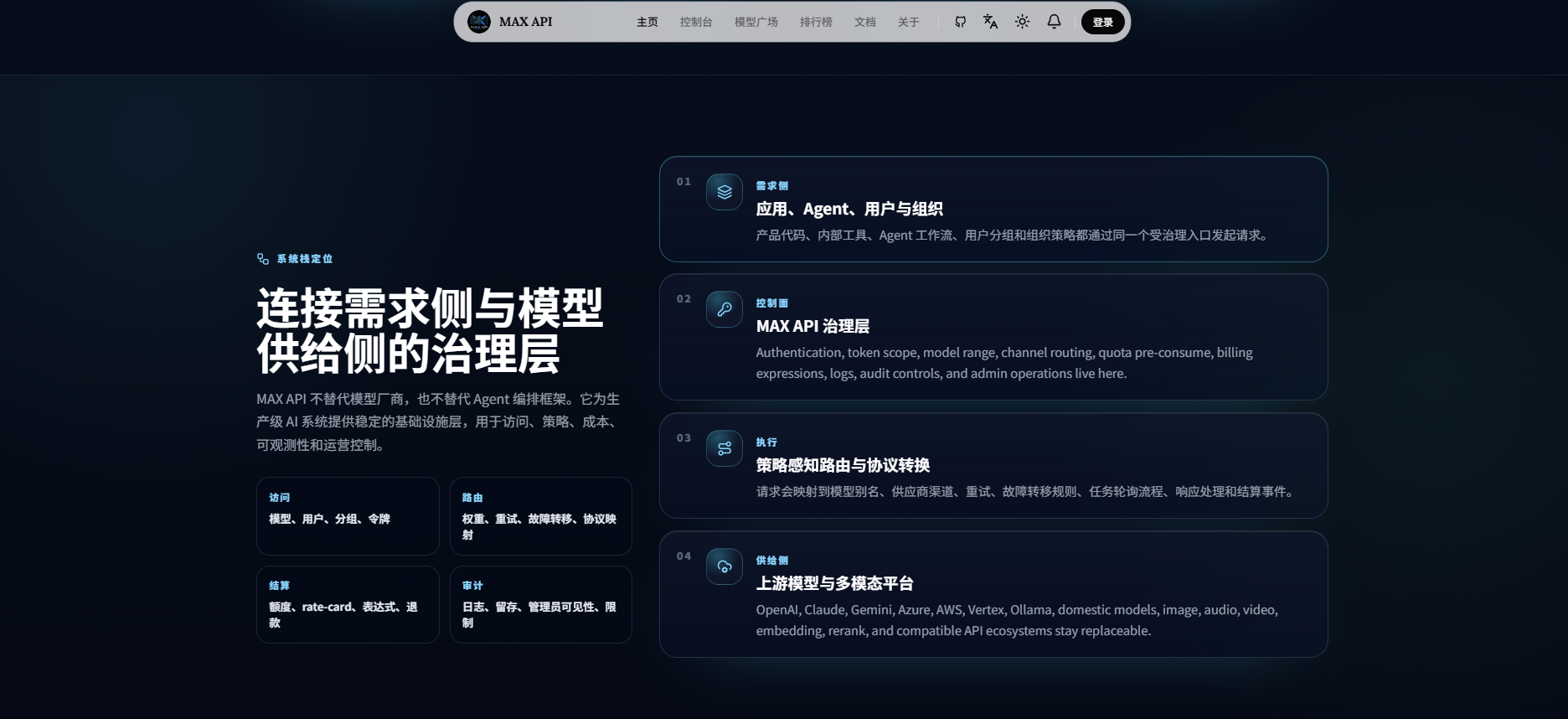Open the 模型广场 nav item
The image size is (1568, 719).
[x=756, y=22]
